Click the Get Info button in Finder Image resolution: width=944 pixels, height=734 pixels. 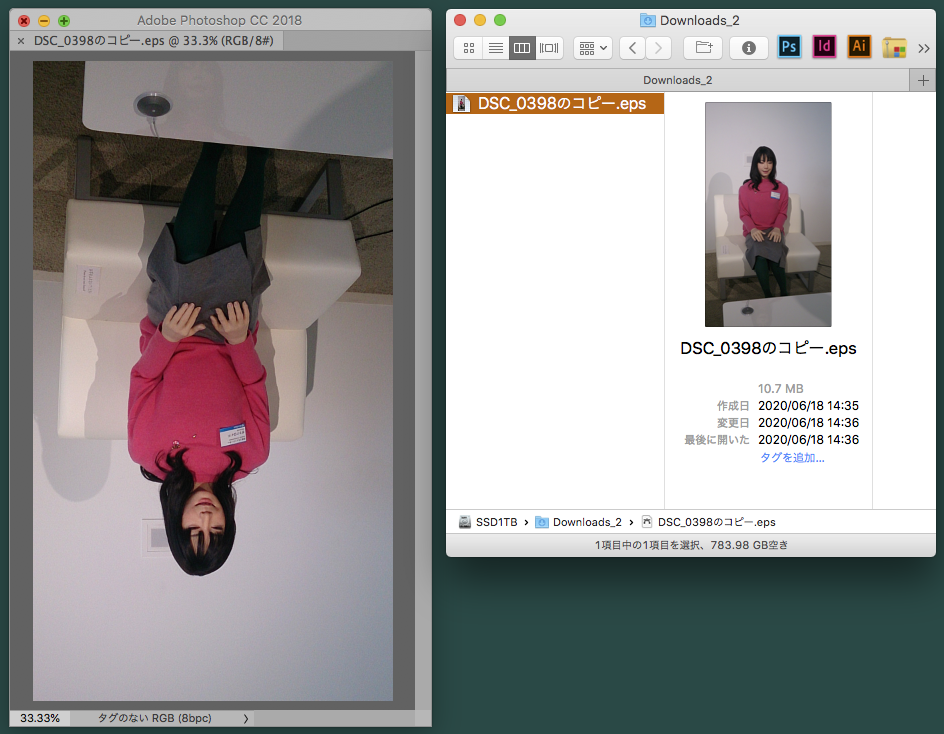[x=749, y=48]
